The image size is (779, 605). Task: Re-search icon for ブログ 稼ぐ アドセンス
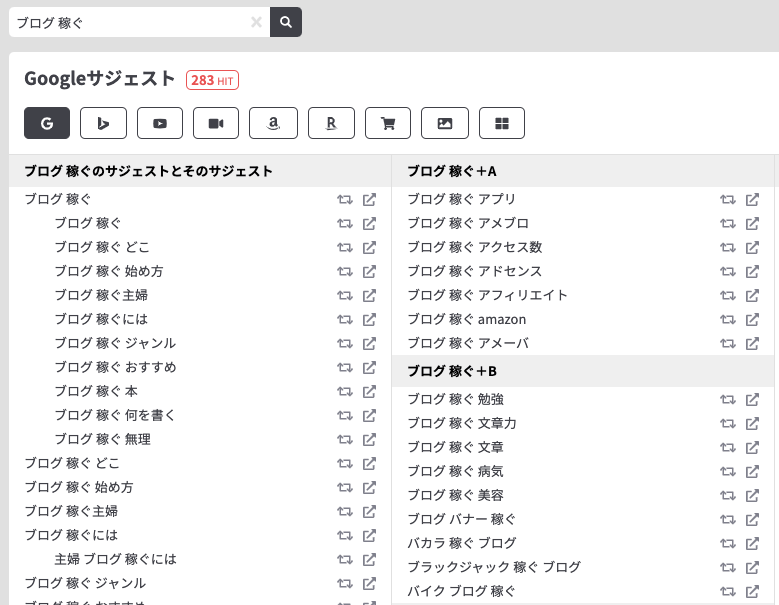pyautogui.click(x=728, y=272)
